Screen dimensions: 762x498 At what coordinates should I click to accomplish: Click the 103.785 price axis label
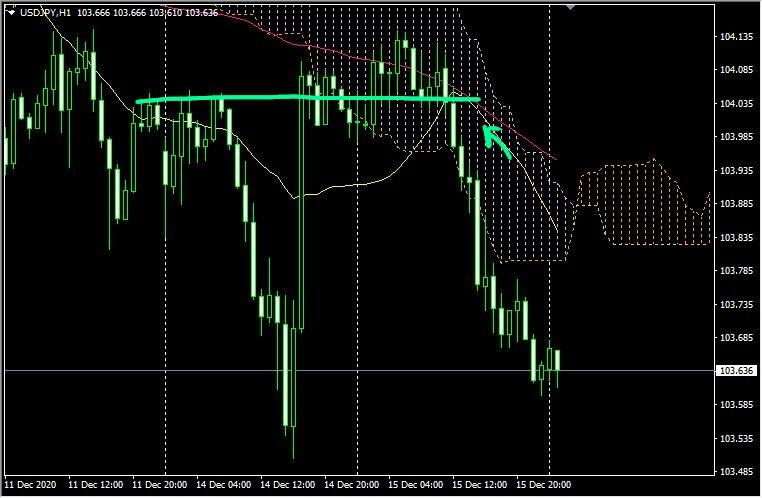coord(736,271)
